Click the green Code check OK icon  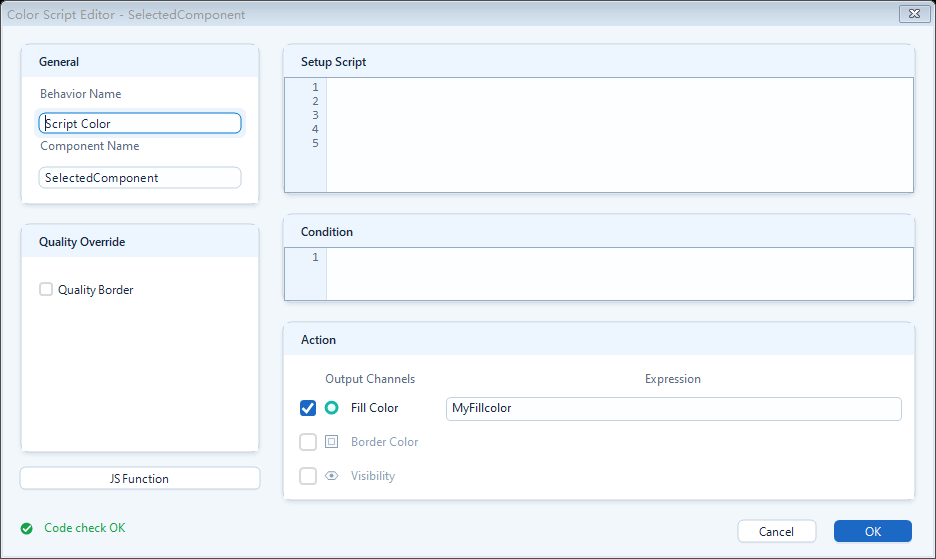pos(27,529)
